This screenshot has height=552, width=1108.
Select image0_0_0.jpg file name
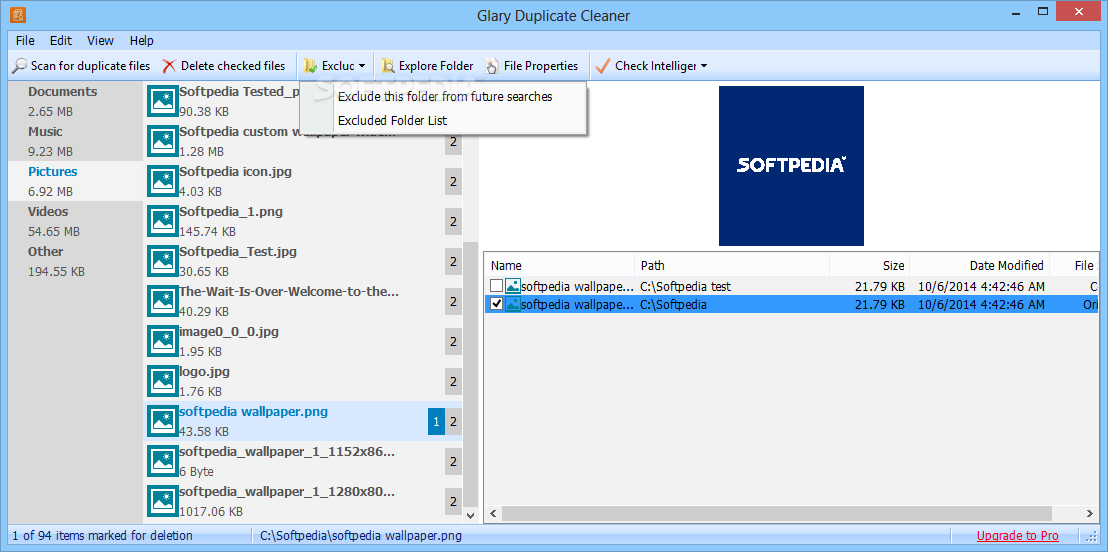[230, 331]
